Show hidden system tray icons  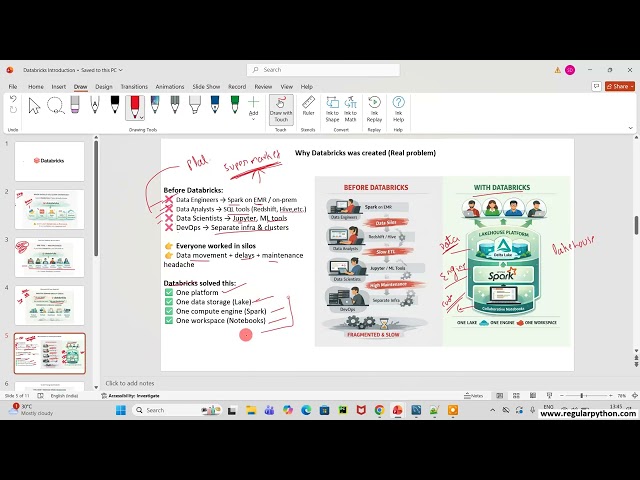tap(492, 410)
